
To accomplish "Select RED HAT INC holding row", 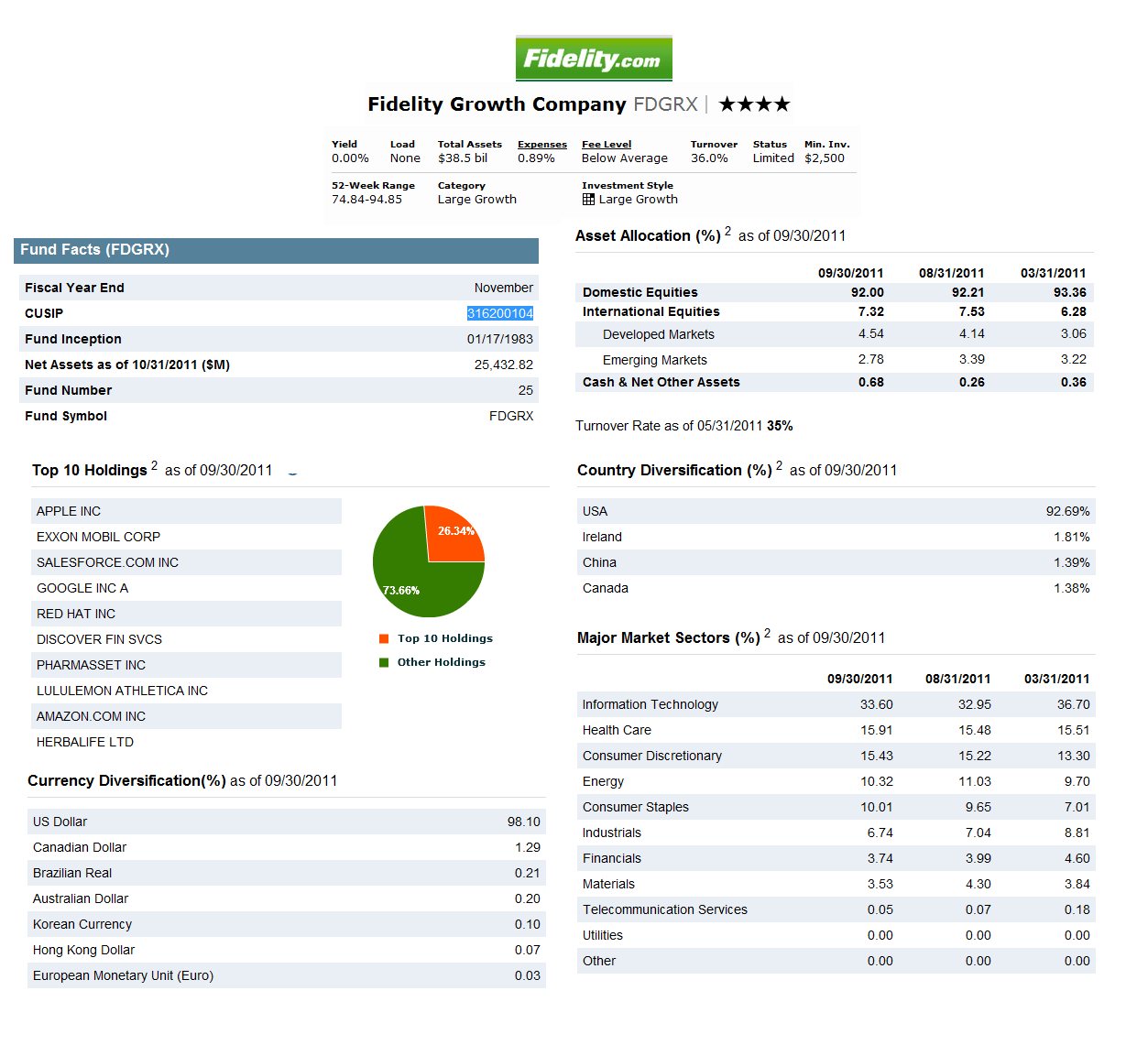I will (x=186, y=614).
